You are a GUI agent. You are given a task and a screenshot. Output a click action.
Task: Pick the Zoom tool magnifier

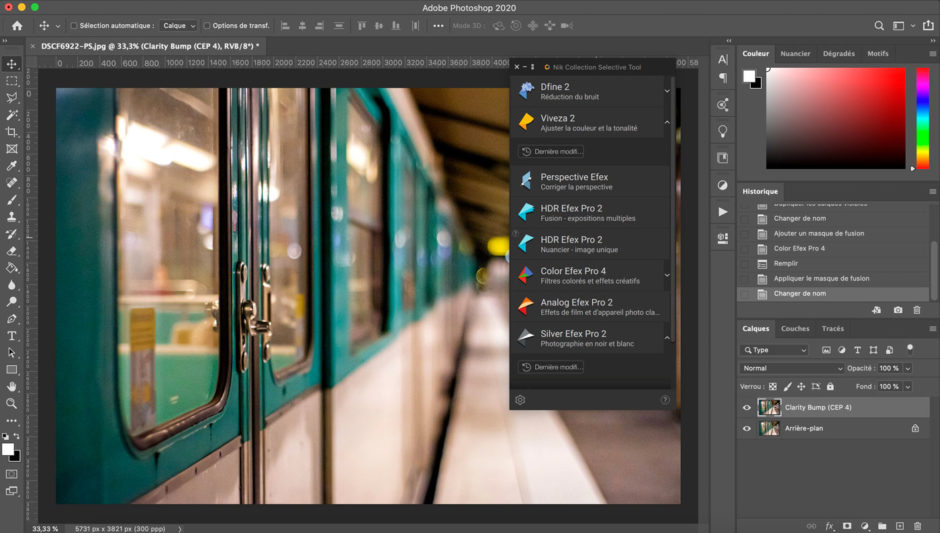pos(11,403)
